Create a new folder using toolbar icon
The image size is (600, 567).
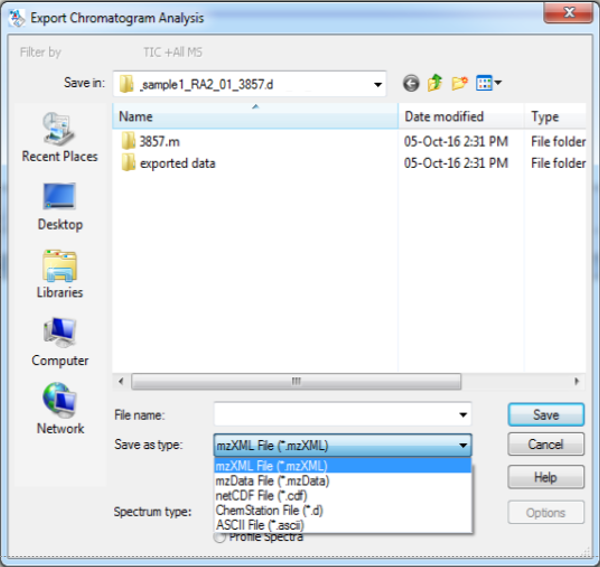coord(460,83)
